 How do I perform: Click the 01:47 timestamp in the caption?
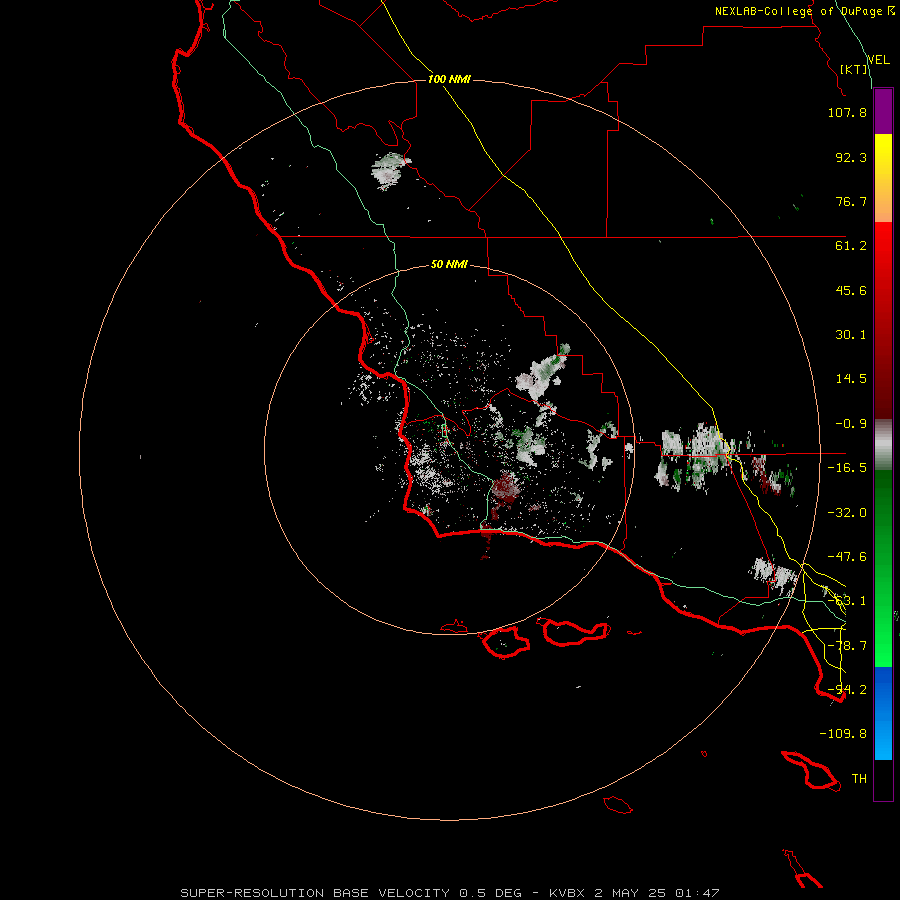pyautogui.click(x=697, y=893)
